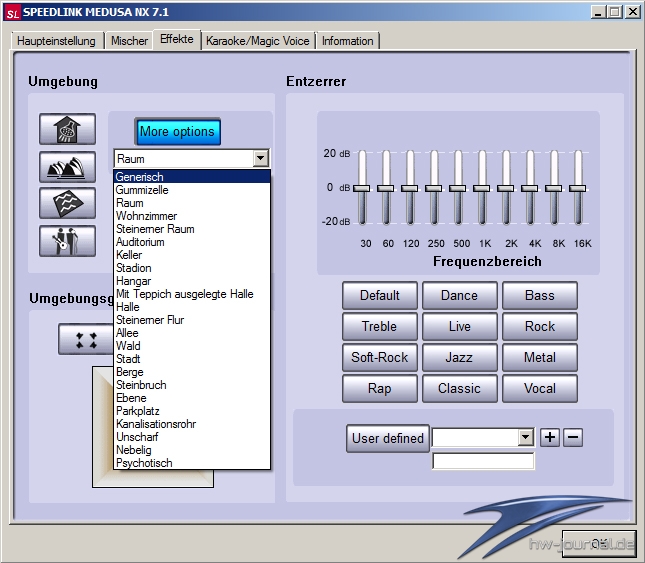Choose Stadion from the environment list
The image size is (645, 563).
click(192, 268)
